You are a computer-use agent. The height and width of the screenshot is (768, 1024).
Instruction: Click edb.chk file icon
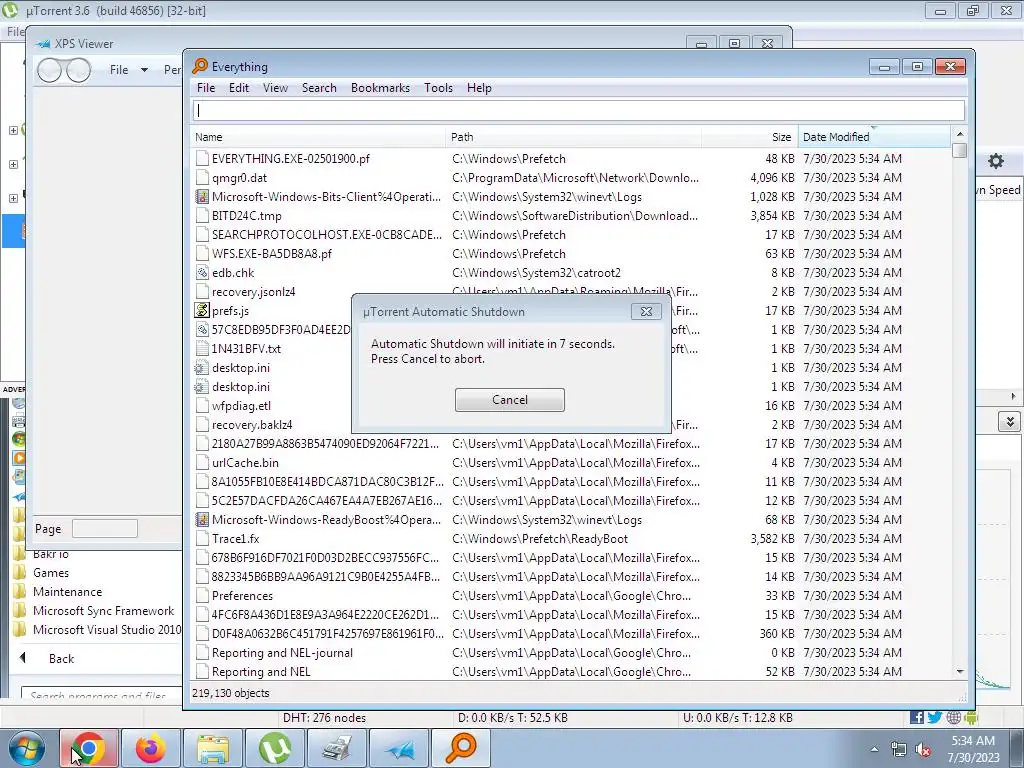(x=202, y=273)
